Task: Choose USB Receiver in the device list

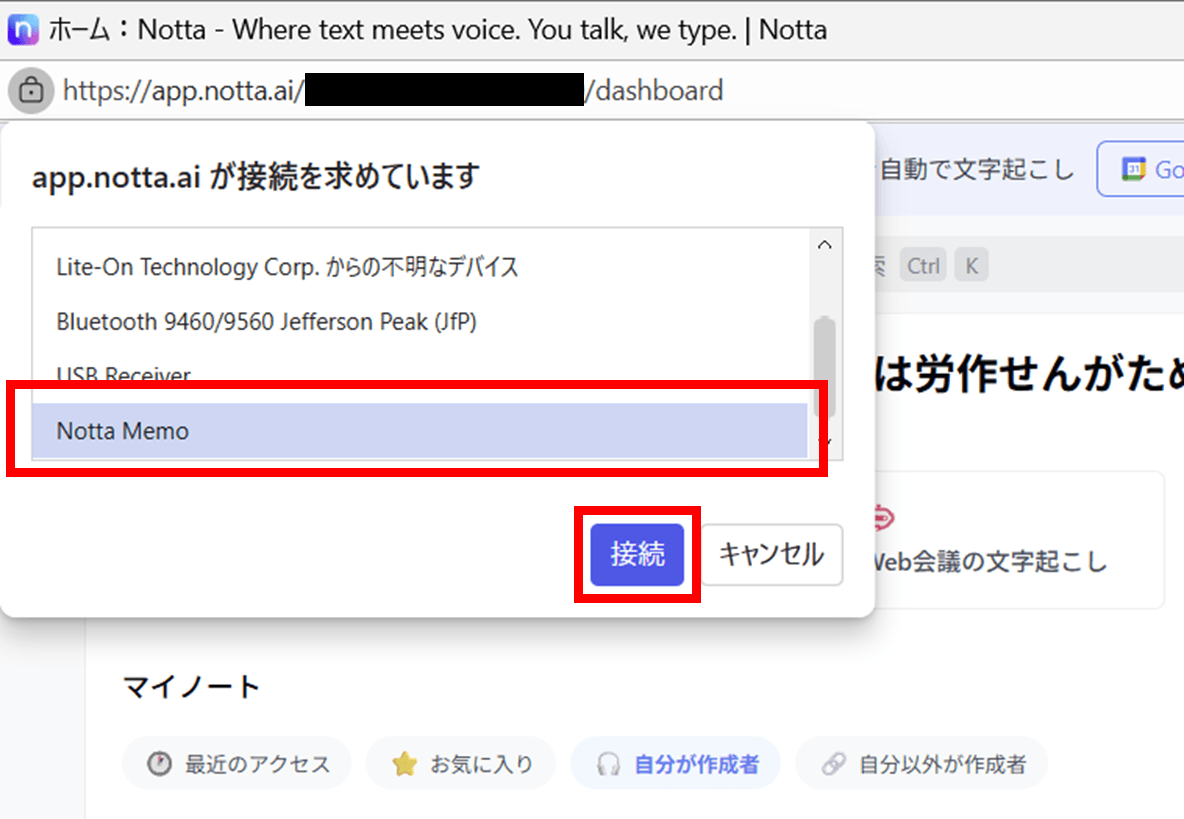Action: click(124, 375)
